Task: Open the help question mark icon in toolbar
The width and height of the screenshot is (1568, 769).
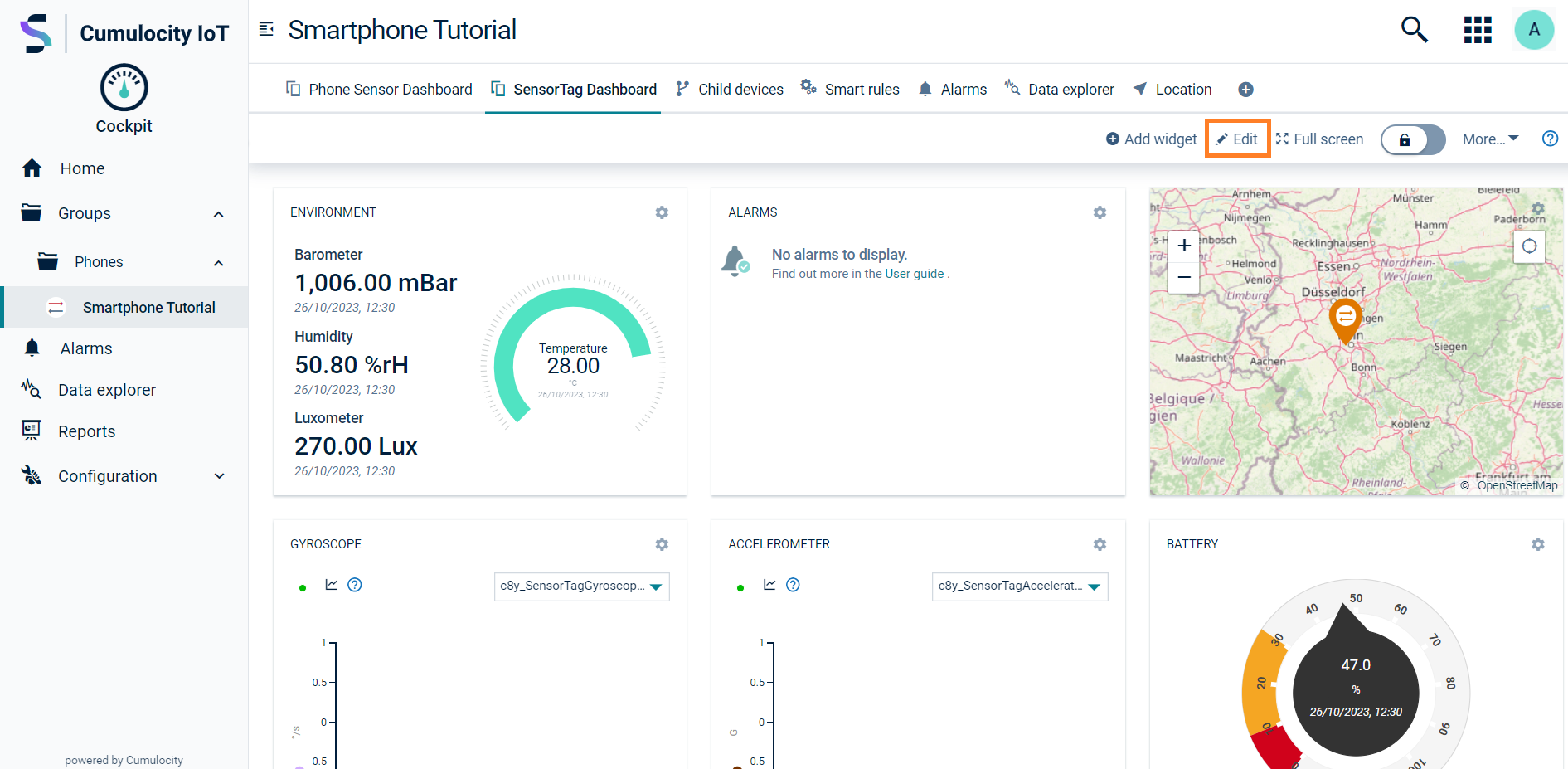Action: tap(1550, 139)
